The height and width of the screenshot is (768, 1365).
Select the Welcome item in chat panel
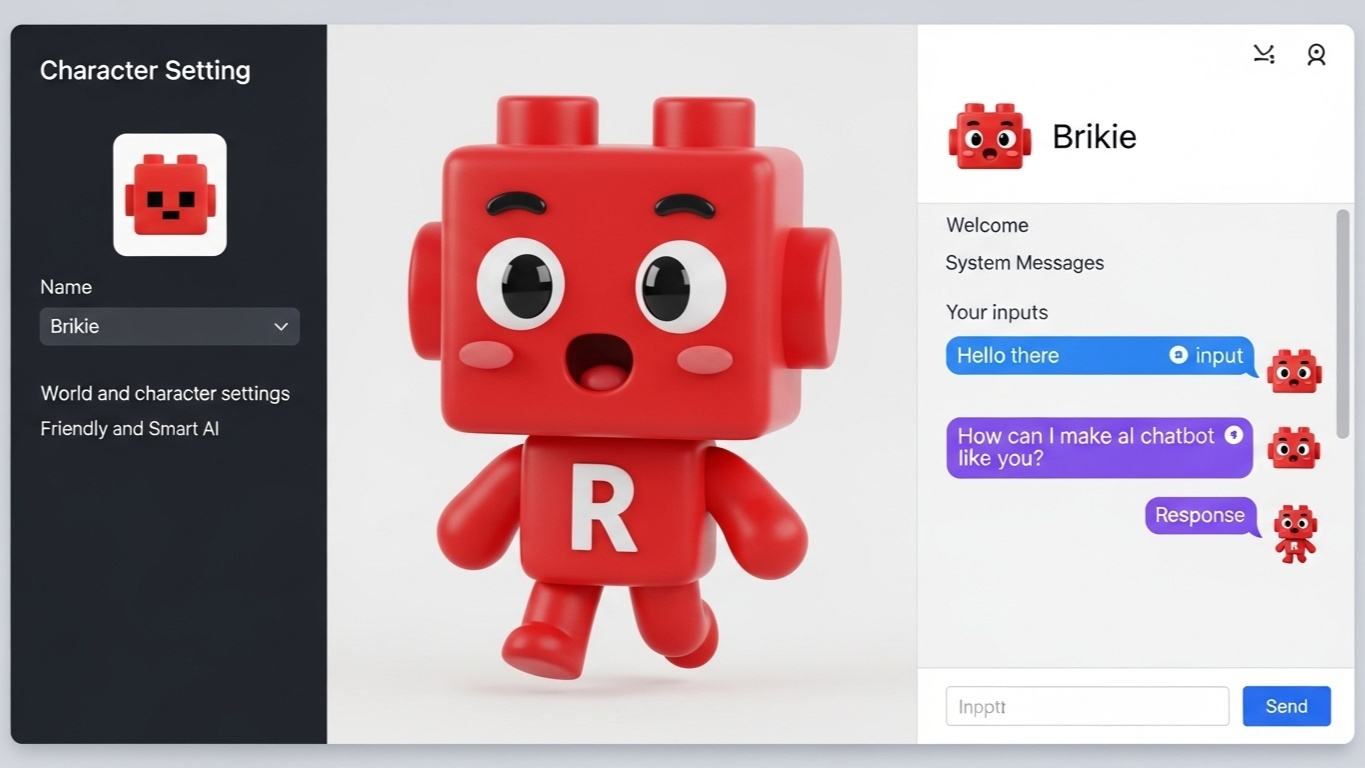click(987, 225)
